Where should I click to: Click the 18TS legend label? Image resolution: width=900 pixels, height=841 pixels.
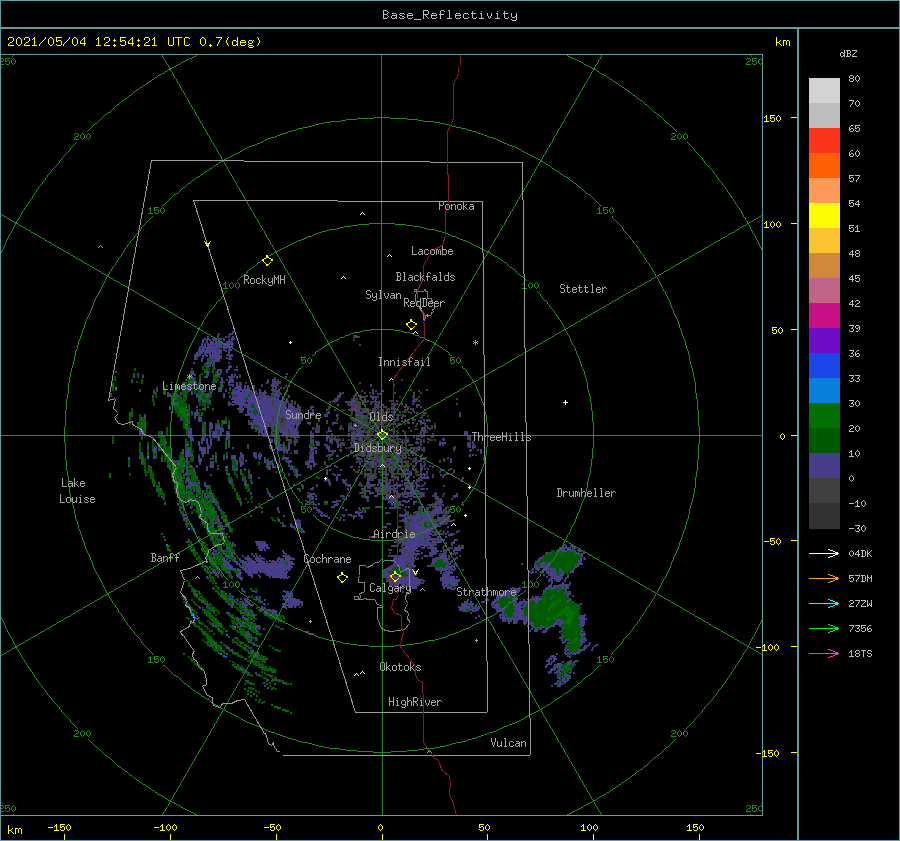860,653
